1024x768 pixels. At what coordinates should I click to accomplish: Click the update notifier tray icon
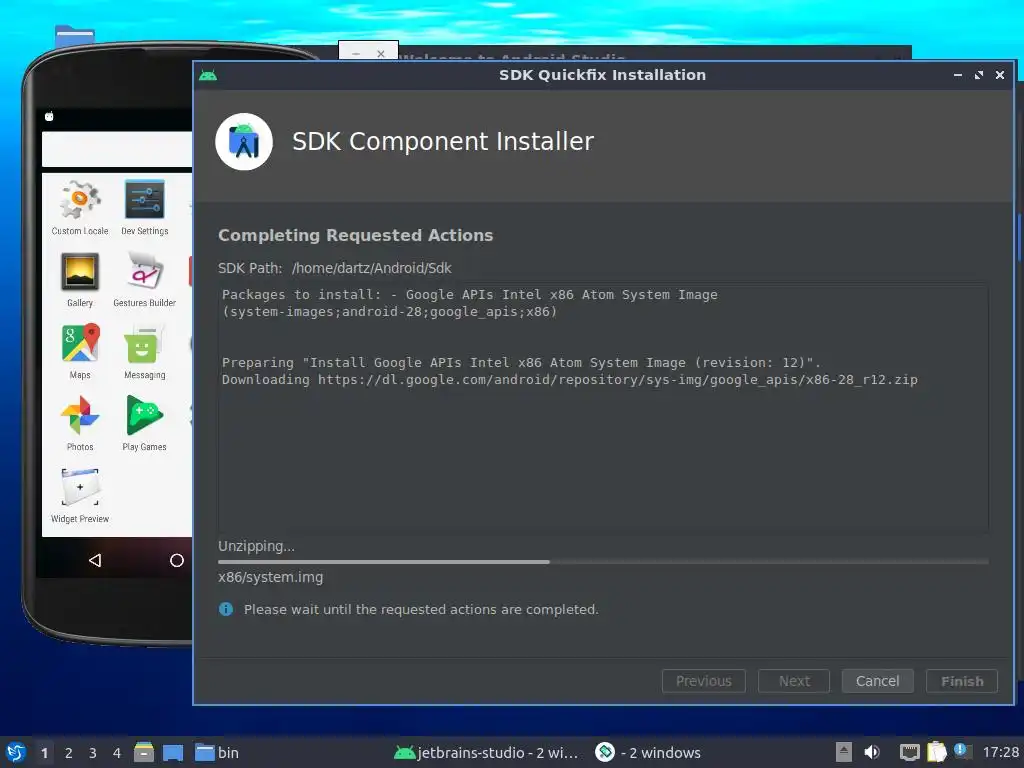pyautogui.click(x=962, y=750)
